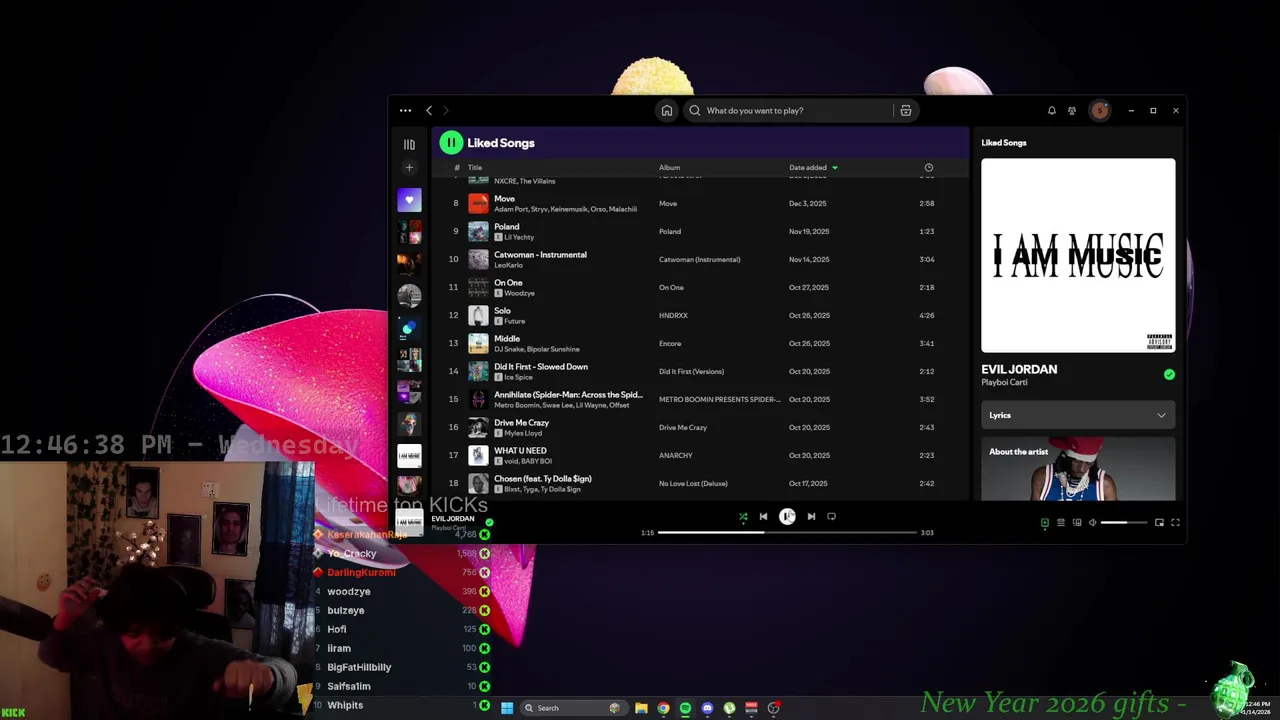Screen dimensions: 1280x720
Task: Sort by Album column header
Action: (669, 168)
